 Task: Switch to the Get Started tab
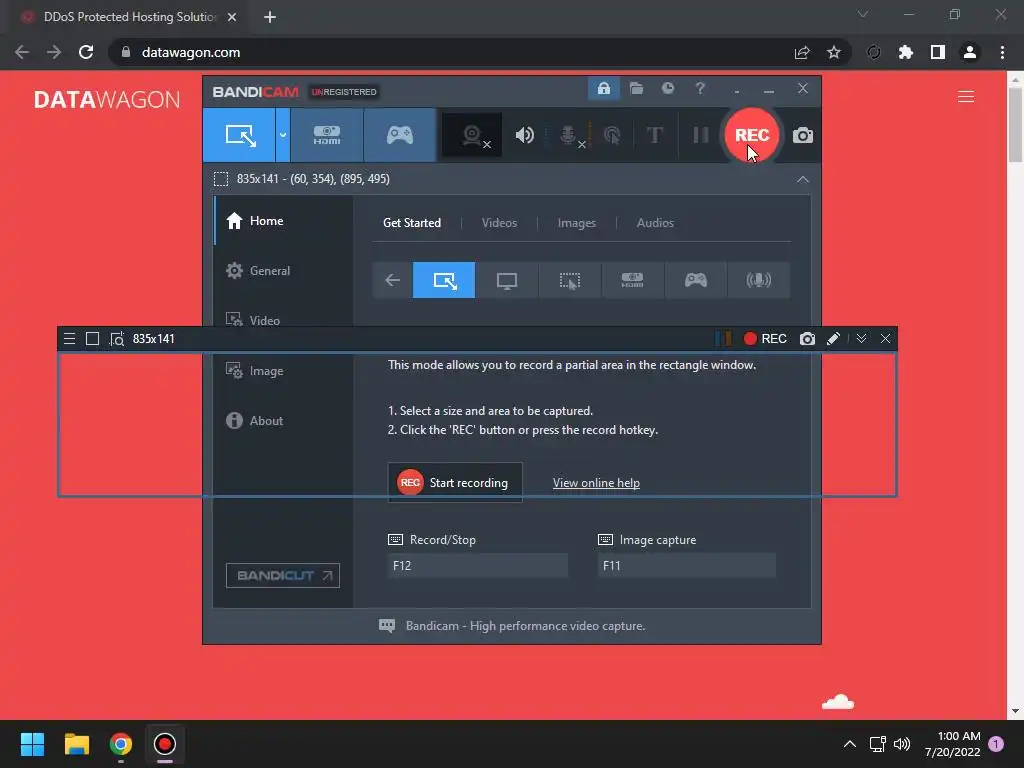click(x=411, y=223)
